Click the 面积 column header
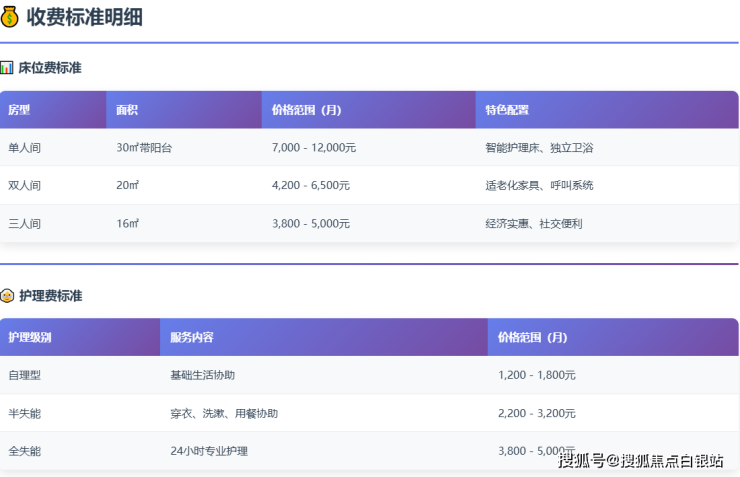The width and height of the screenshot is (740, 477). [127, 110]
